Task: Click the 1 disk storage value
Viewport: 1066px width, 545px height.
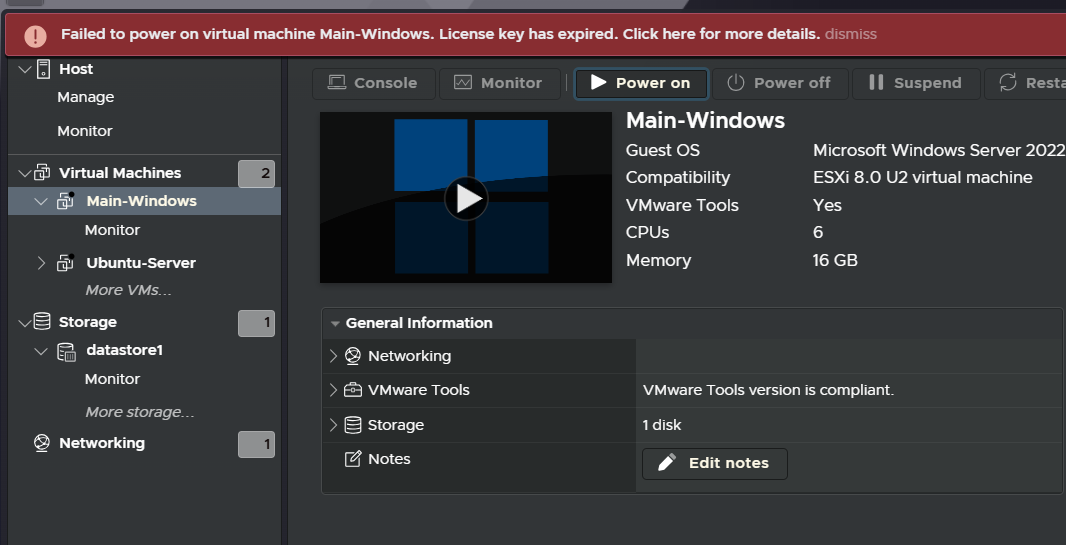Action: [x=661, y=425]
